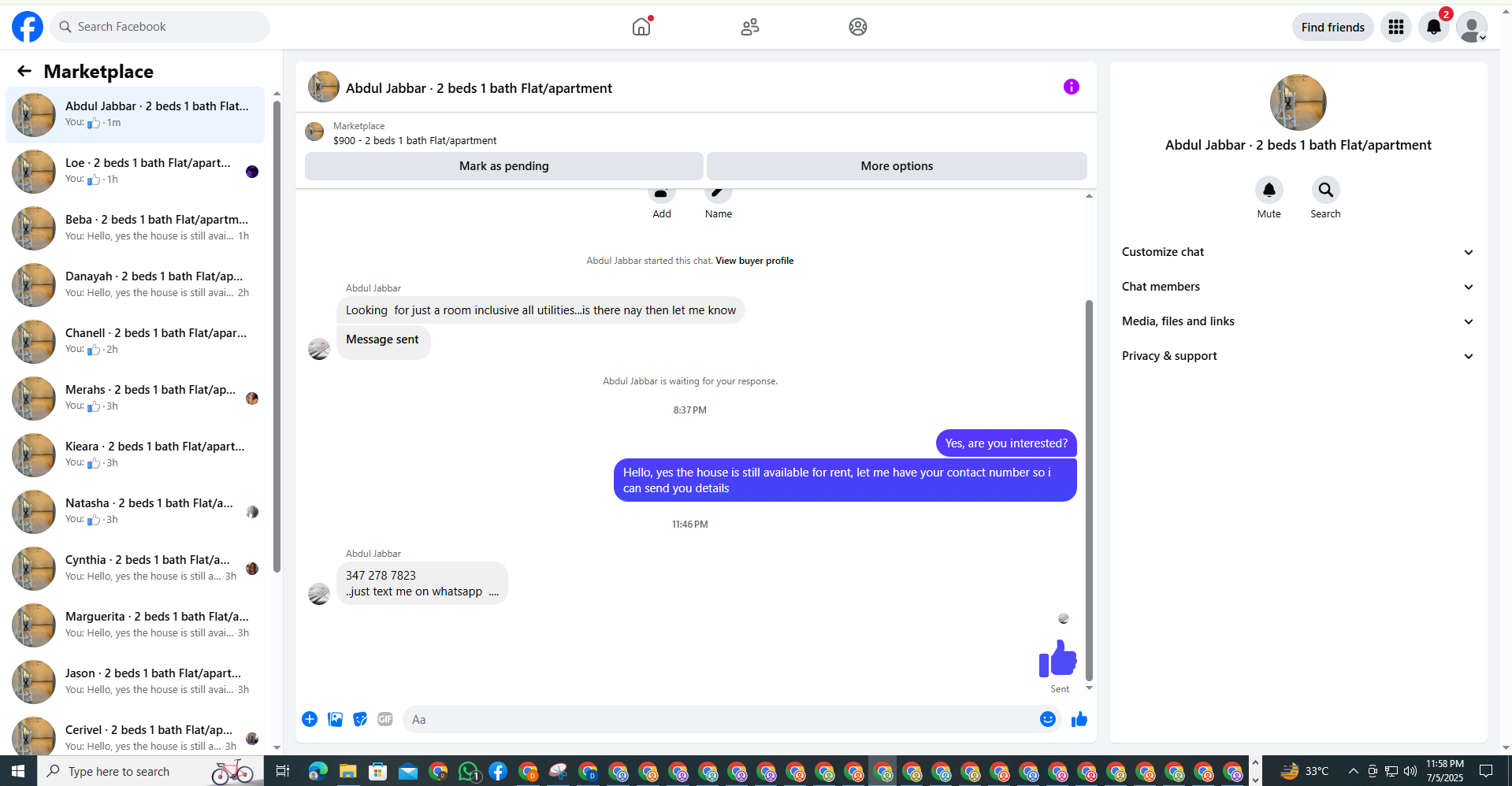Image resolution: width=1512 pixels, height=786 pixels.
Task: Open the Chanell conversation
Action: pyautogui.click(x=136, y=342)
